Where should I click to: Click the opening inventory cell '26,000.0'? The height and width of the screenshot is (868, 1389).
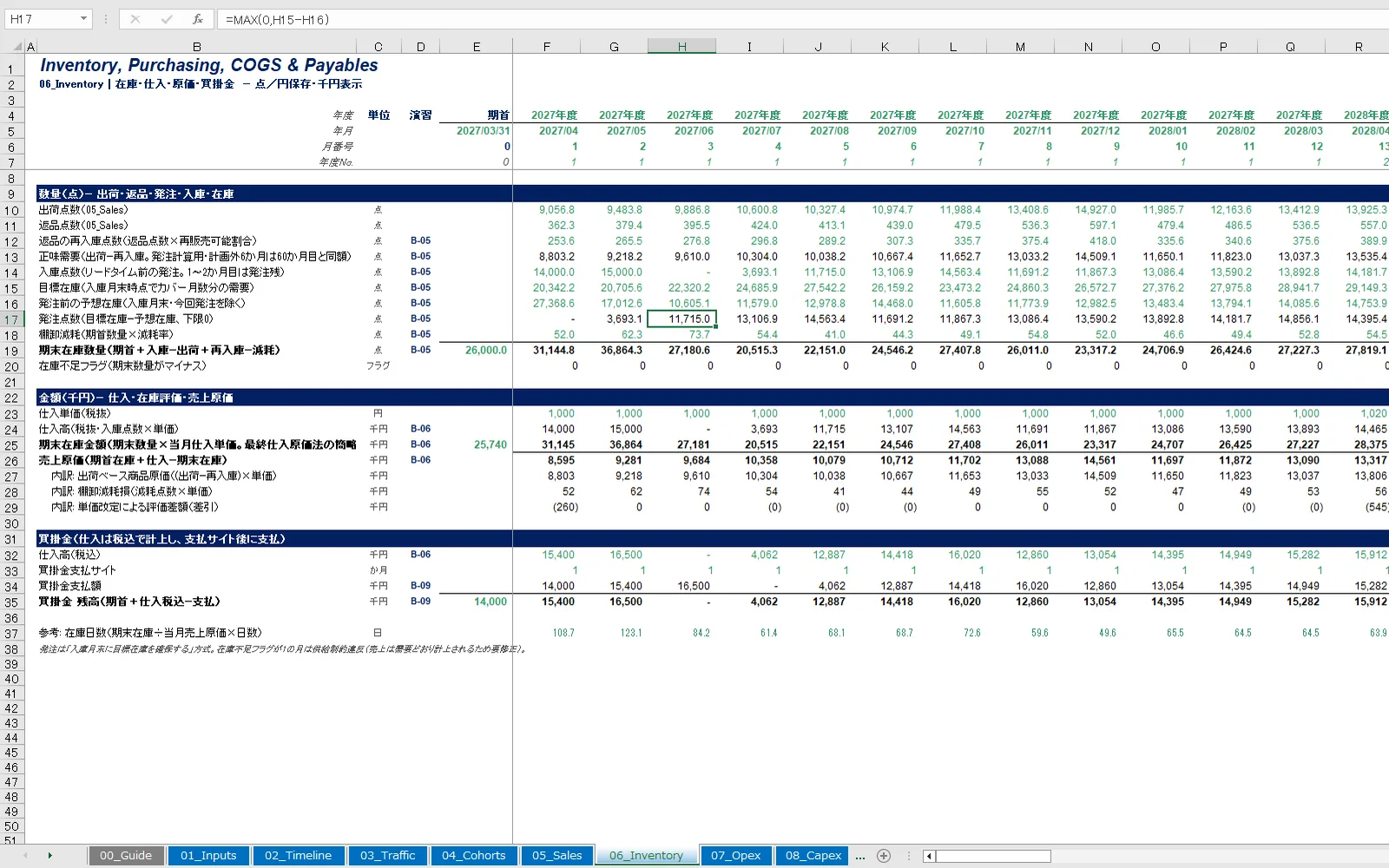click(x=476, y=350)
